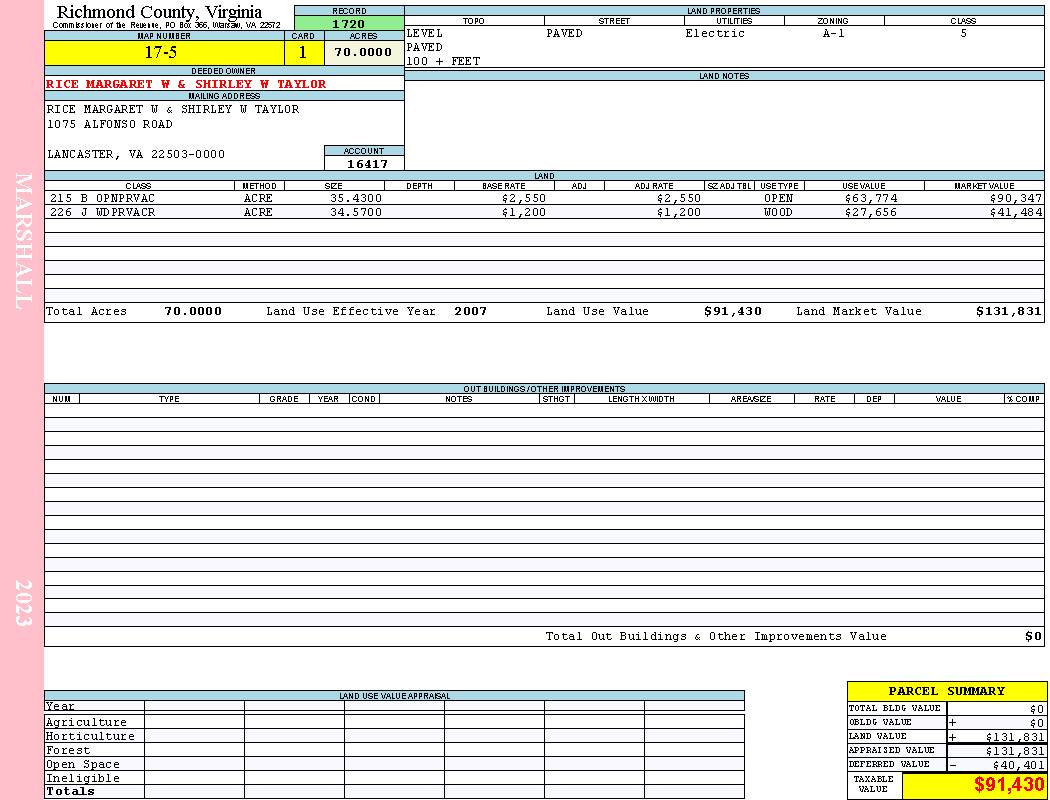1050x800 pixels.
Task: Click the % COMP column header
Action: click(x=1024, y=399)
